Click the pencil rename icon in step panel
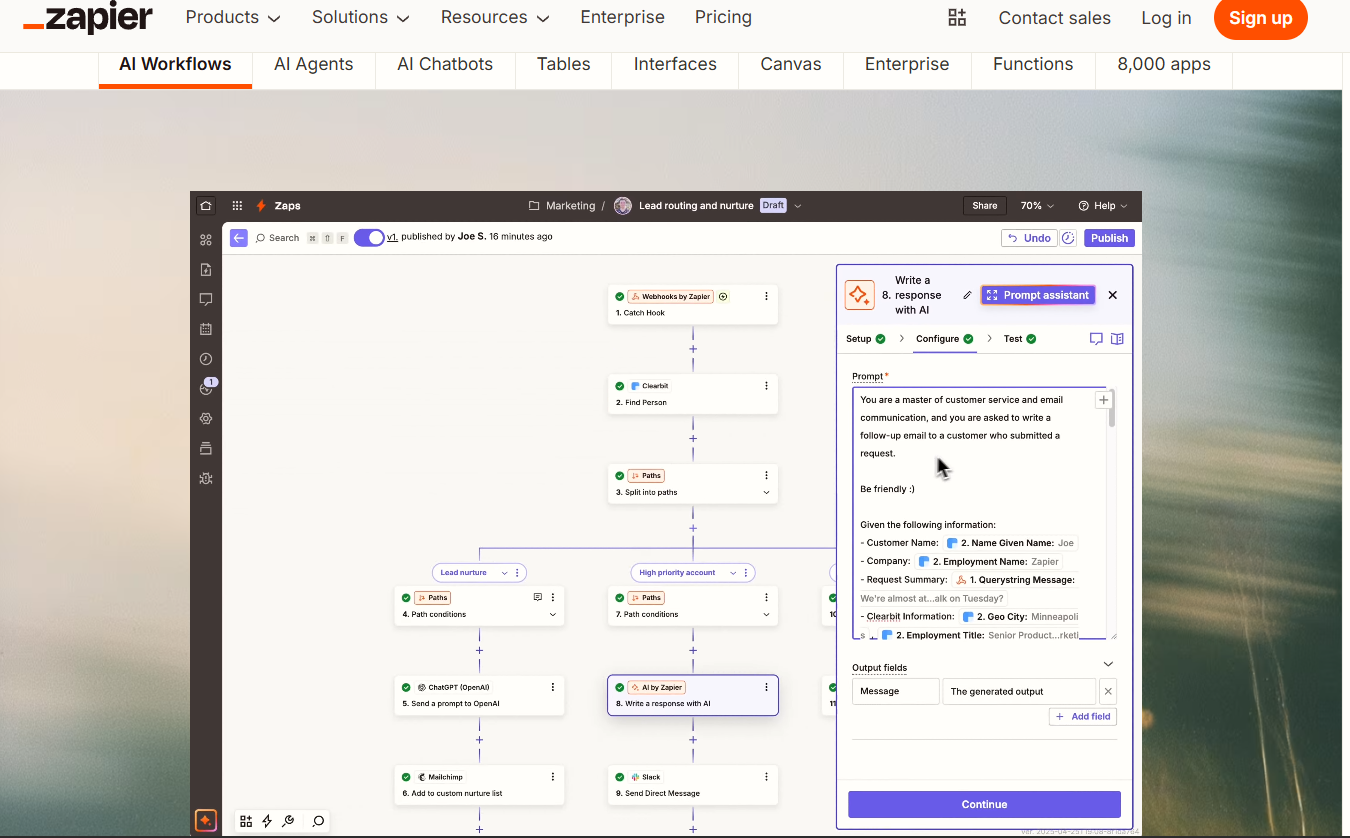Screen dimensions: 1350x838 (x=967, y=295)
